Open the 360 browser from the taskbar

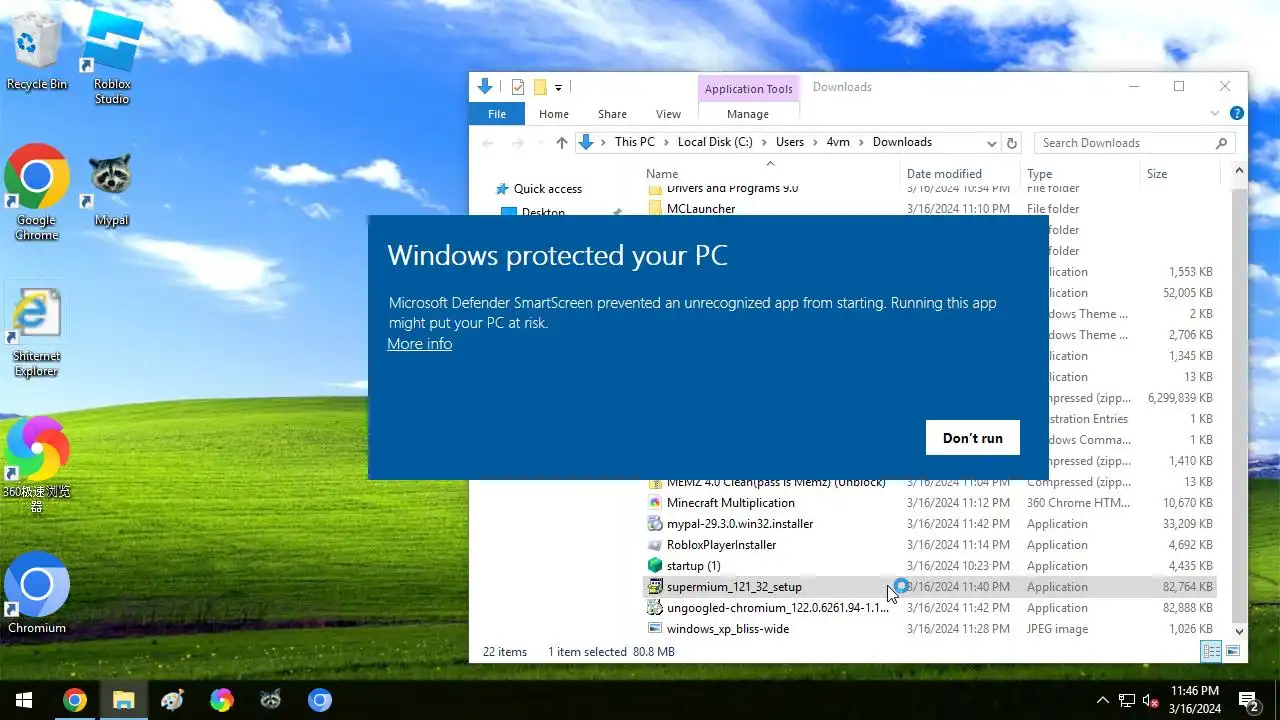point(221,700)
